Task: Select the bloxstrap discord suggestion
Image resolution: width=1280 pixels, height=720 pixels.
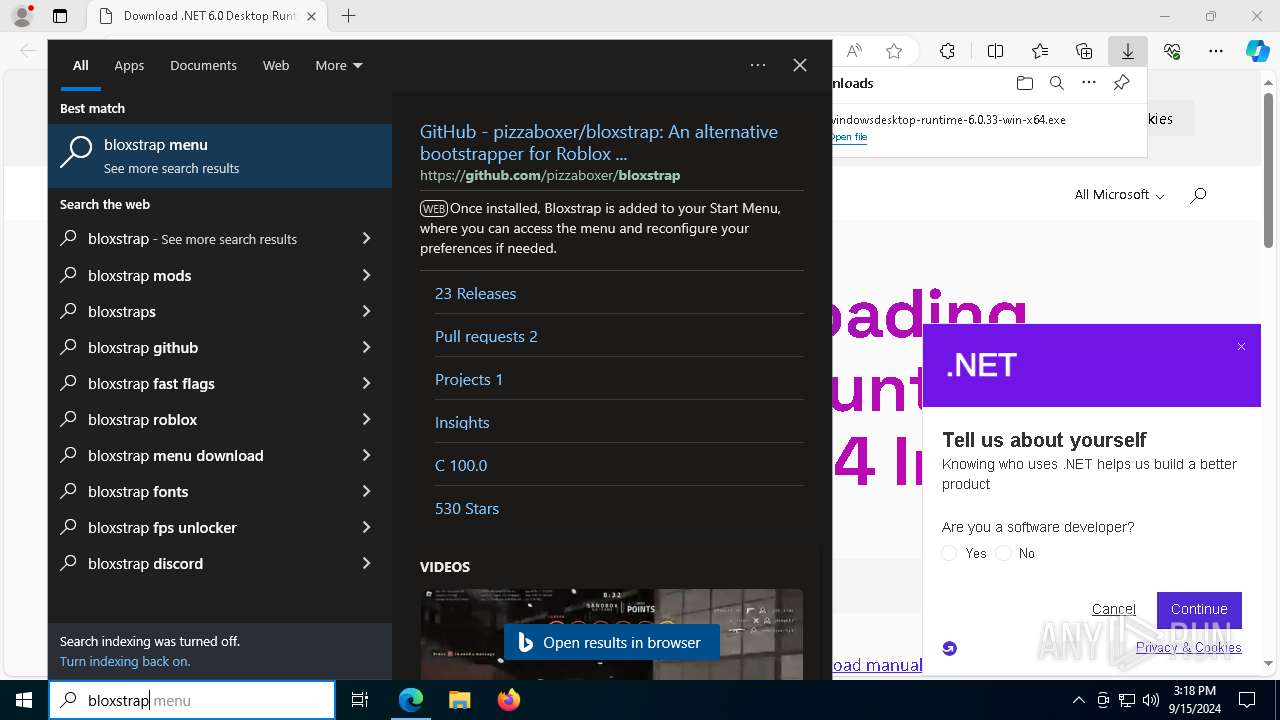Action: click(x=220, y=563)
